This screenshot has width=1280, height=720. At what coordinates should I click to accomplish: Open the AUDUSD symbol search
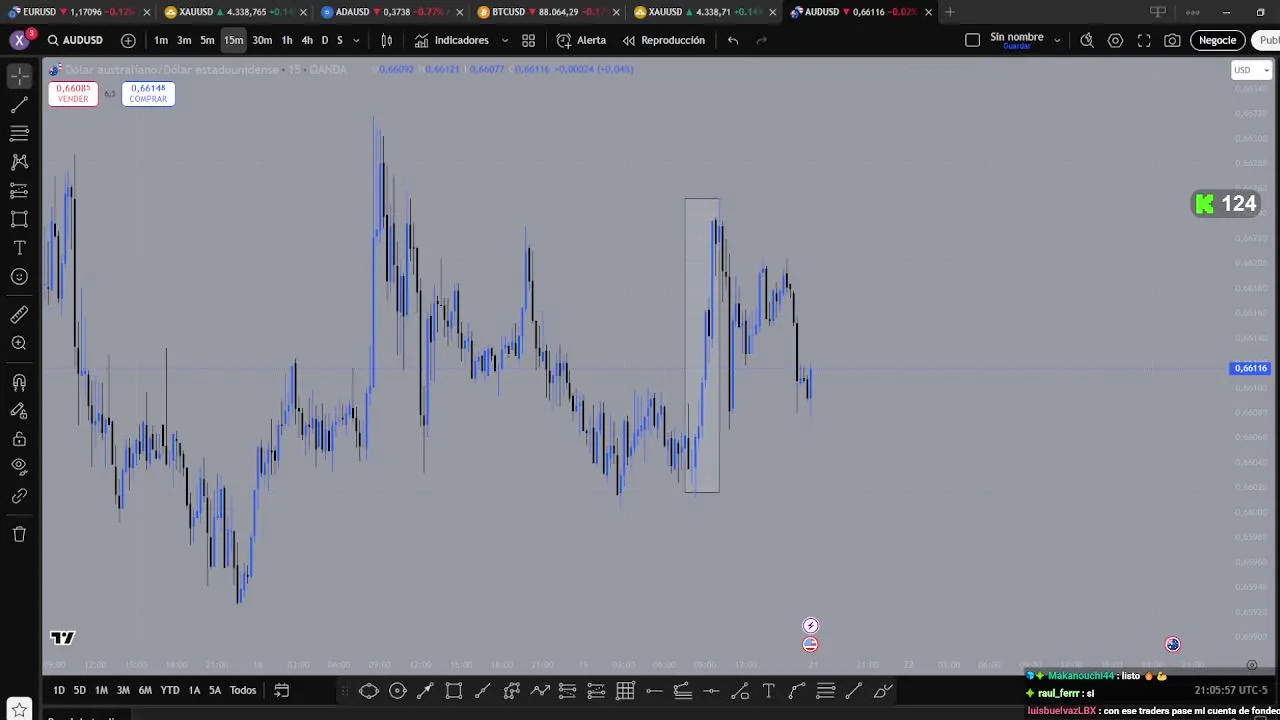75,40
